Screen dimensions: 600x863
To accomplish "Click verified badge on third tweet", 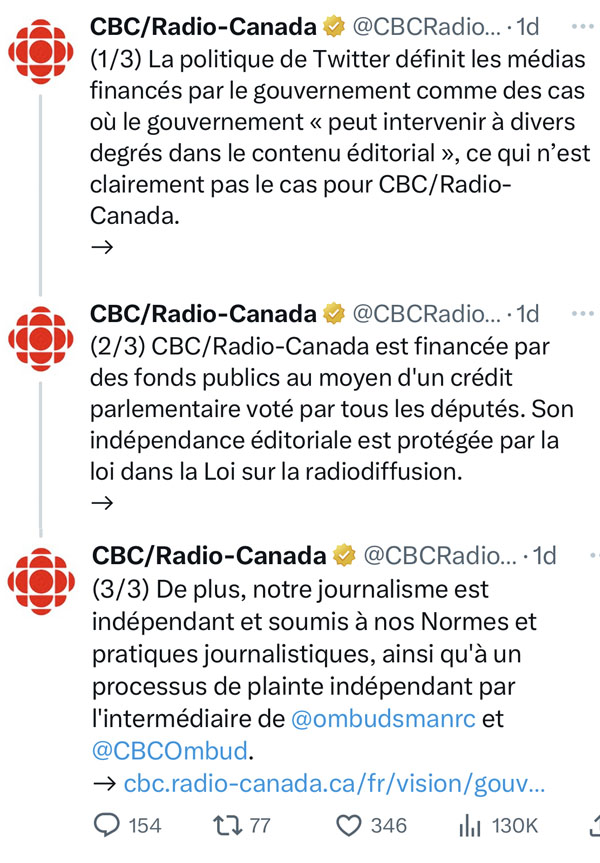I will point(345,555).
